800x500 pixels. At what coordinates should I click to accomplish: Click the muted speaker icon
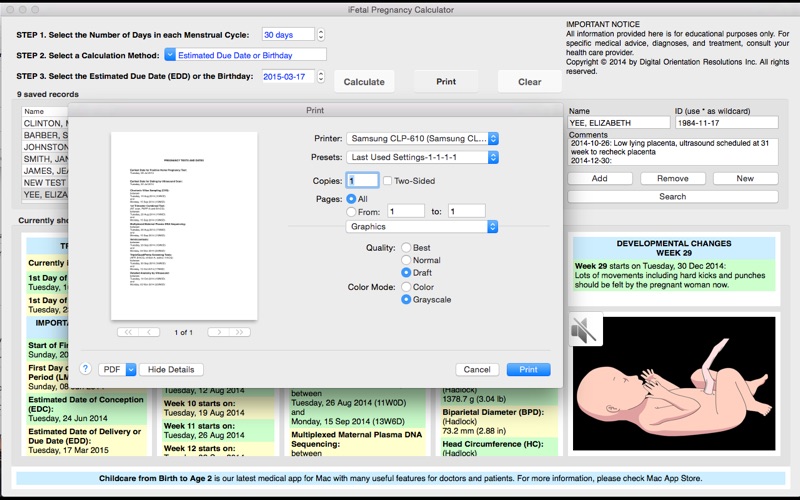click(586, 329)
